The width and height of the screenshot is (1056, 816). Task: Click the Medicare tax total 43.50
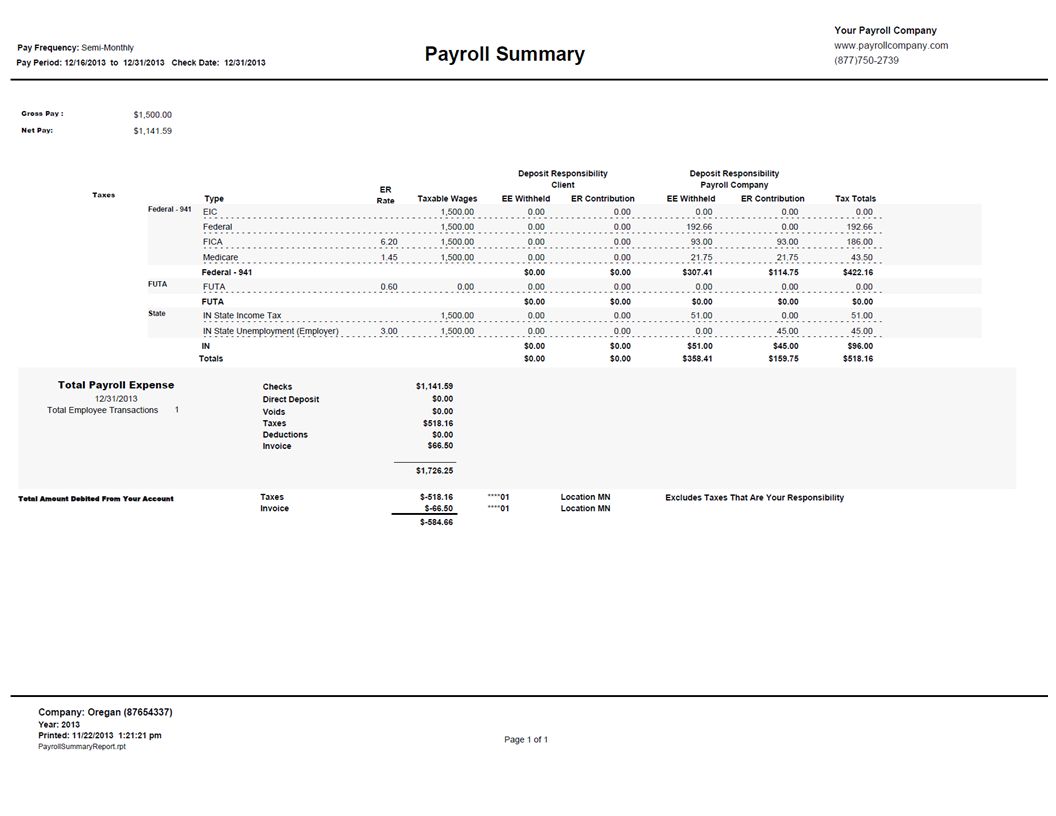pyautogui.click(x=861, y=258)
